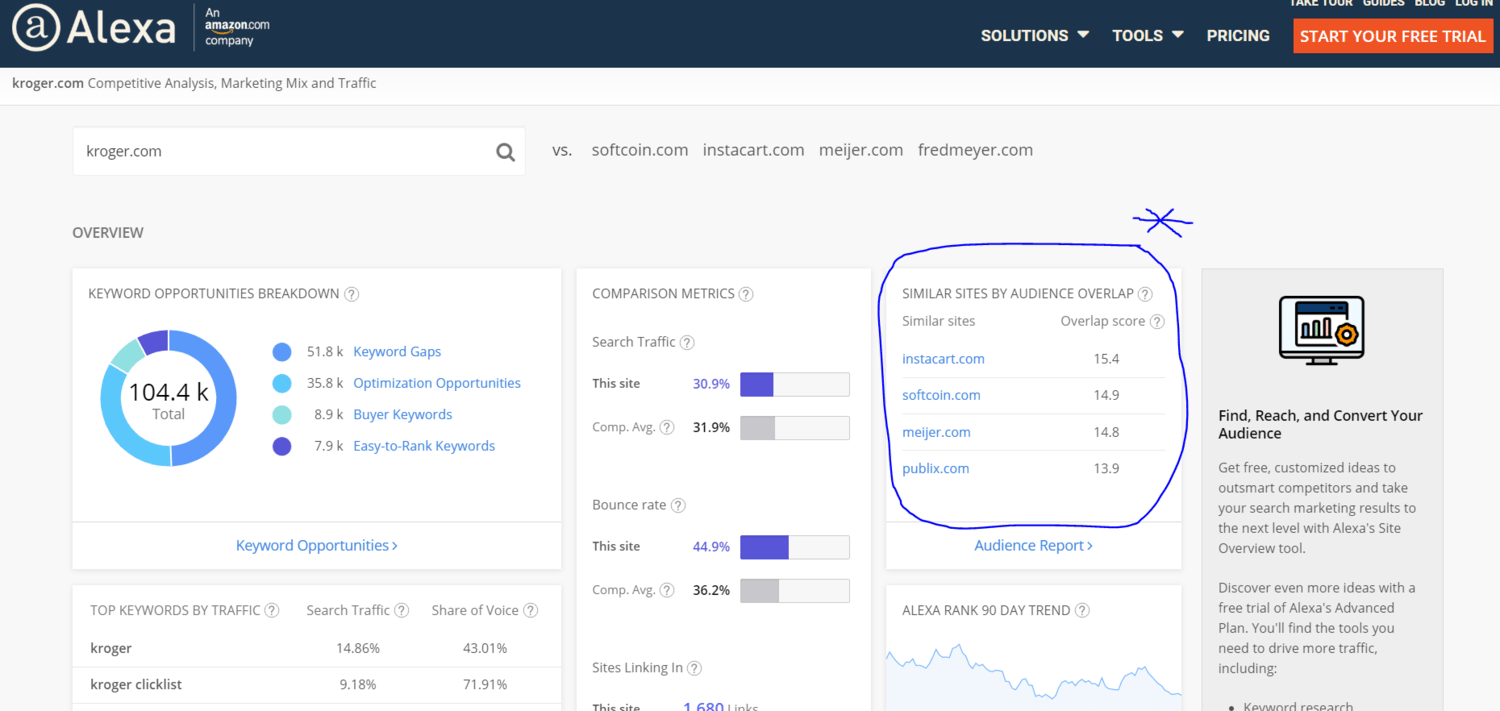
Task: Open help for Similar Sites by Audience Overlap
Action: point(1145,294)
